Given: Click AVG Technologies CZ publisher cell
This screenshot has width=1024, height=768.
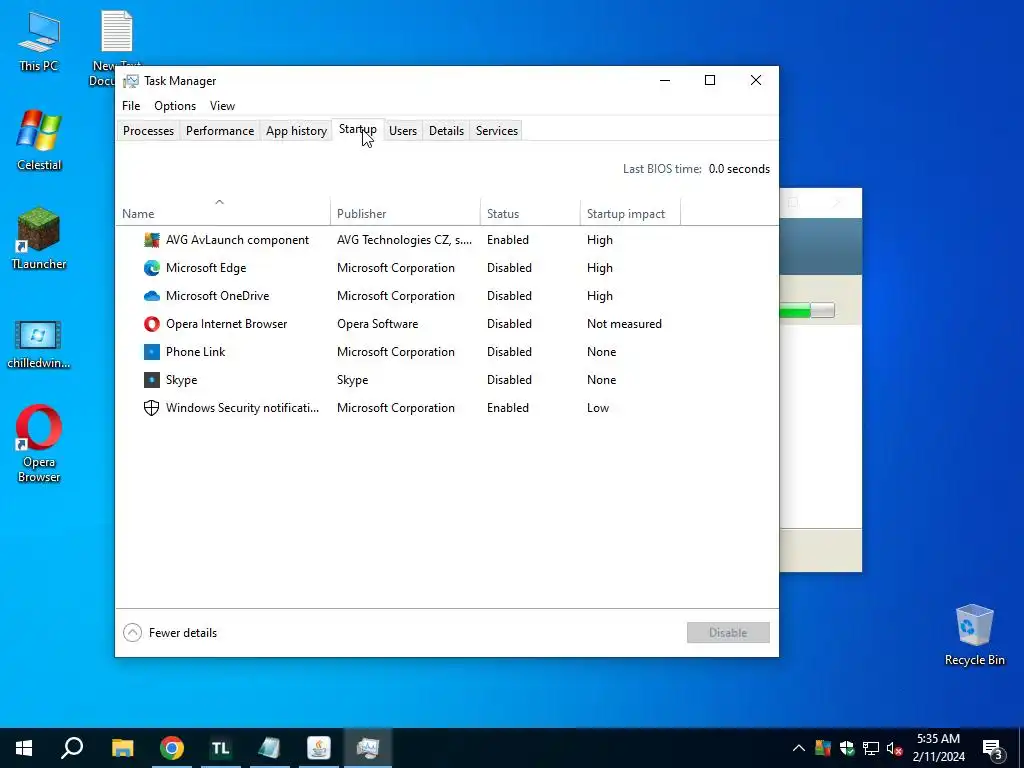Looking at the screenshot, I should [x=404, y=240].
